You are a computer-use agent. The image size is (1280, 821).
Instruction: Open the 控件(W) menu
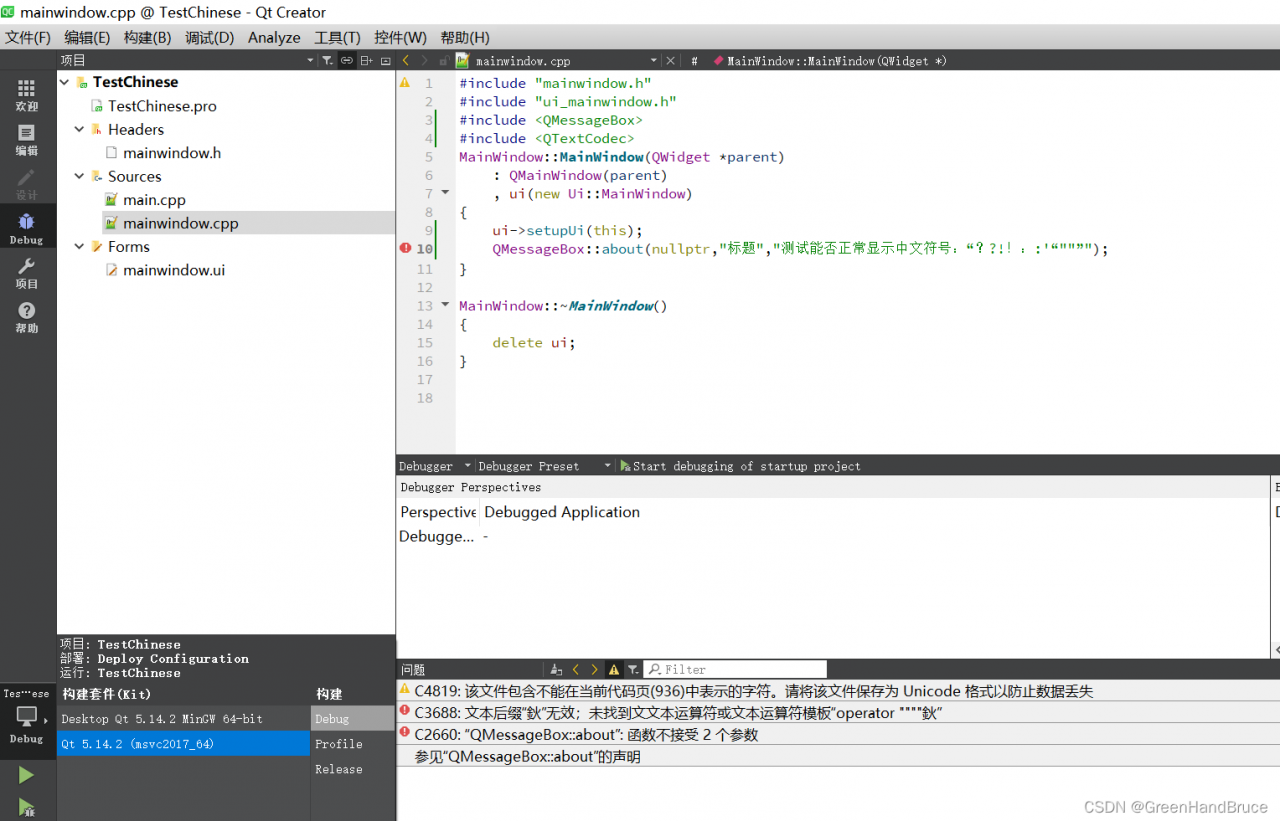pos(400,37)
